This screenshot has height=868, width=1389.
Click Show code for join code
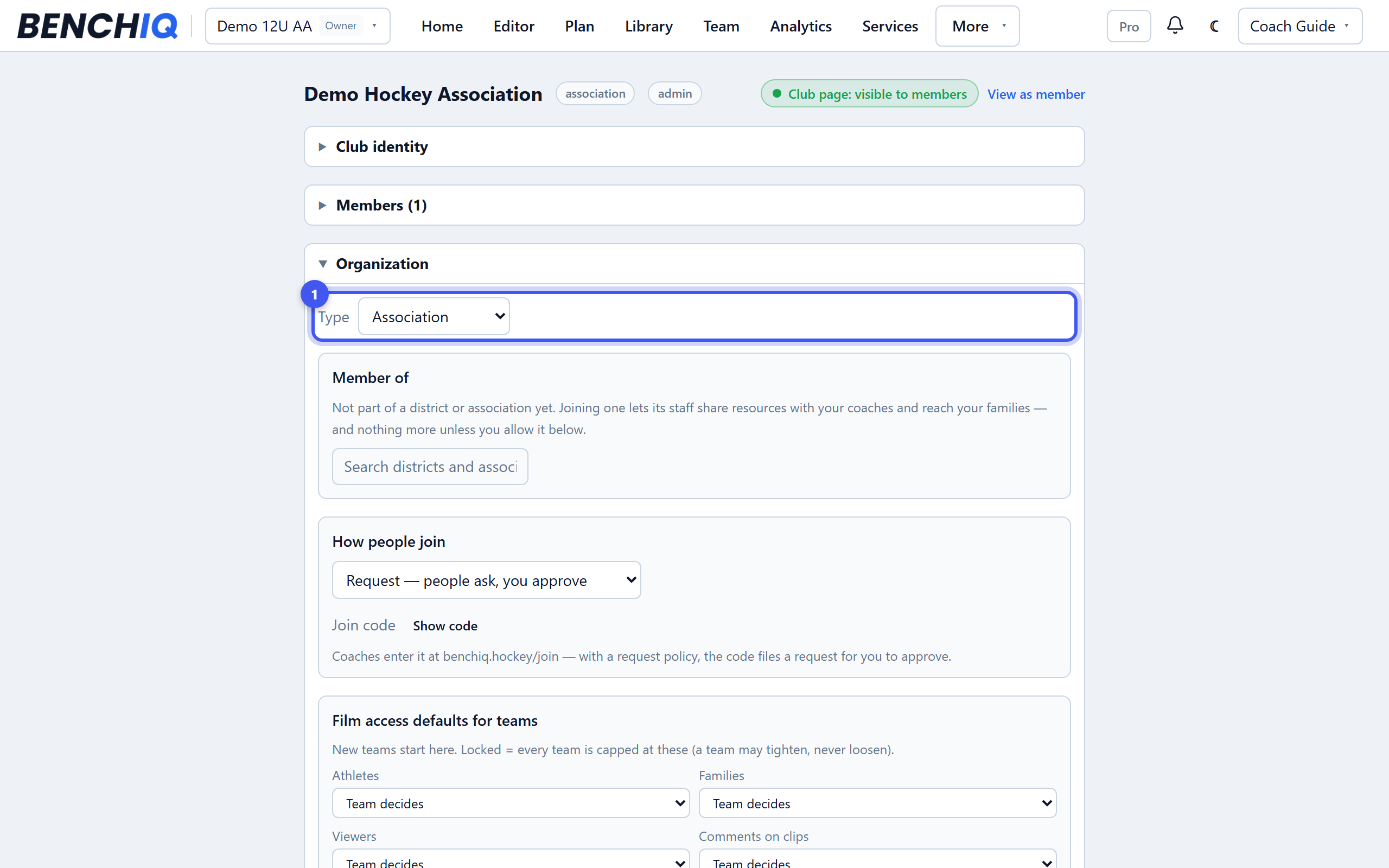coord(445,625)
